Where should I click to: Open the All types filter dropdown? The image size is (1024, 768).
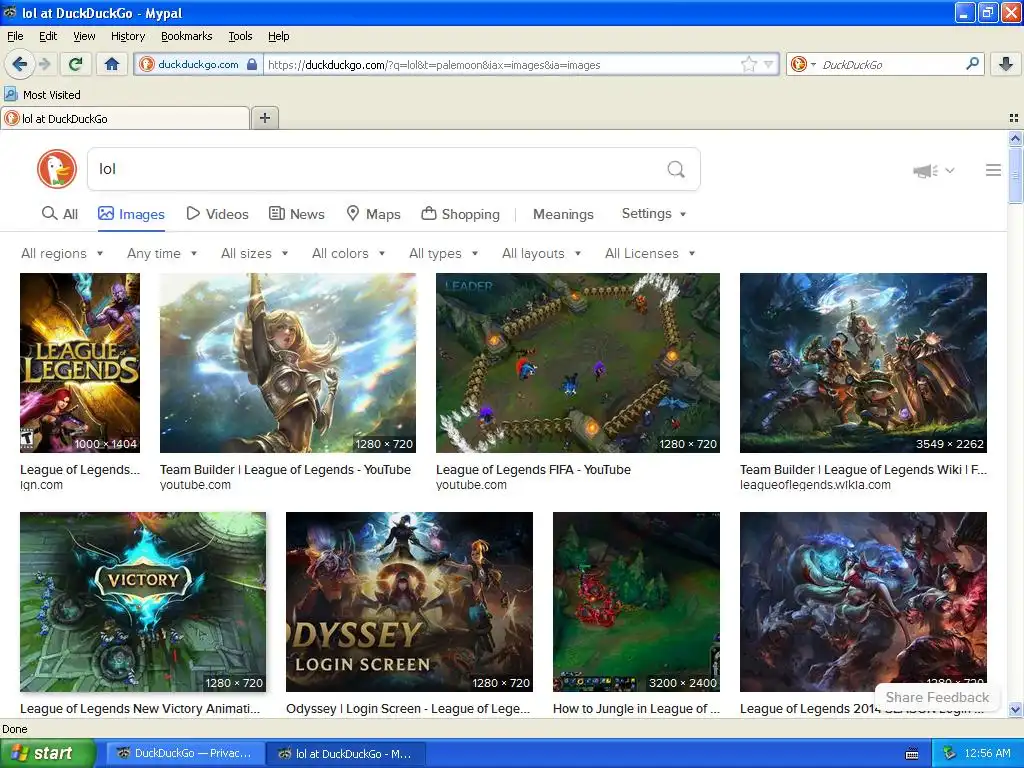coord(443,253)
